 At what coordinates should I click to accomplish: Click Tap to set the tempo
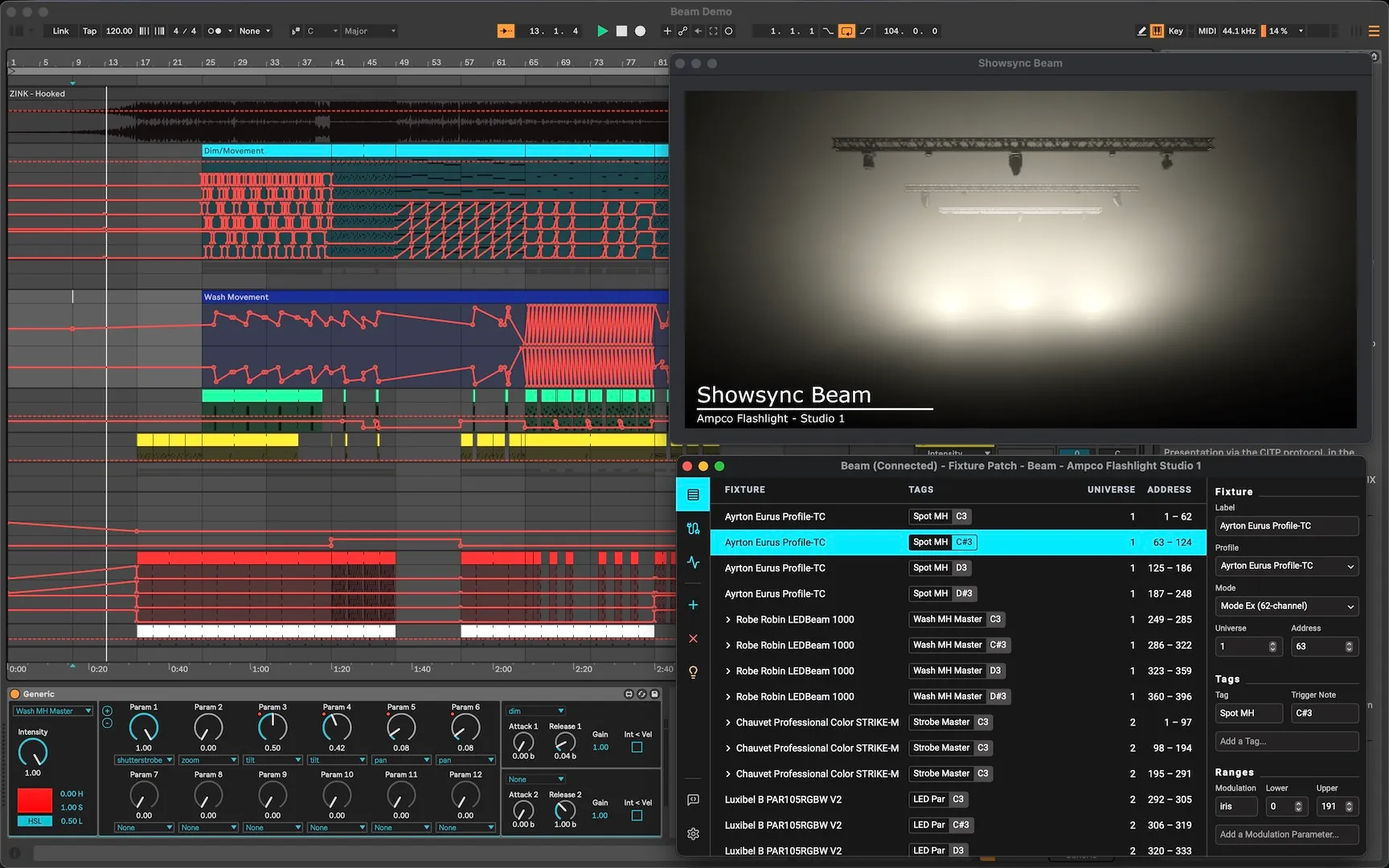coord(89,31)
